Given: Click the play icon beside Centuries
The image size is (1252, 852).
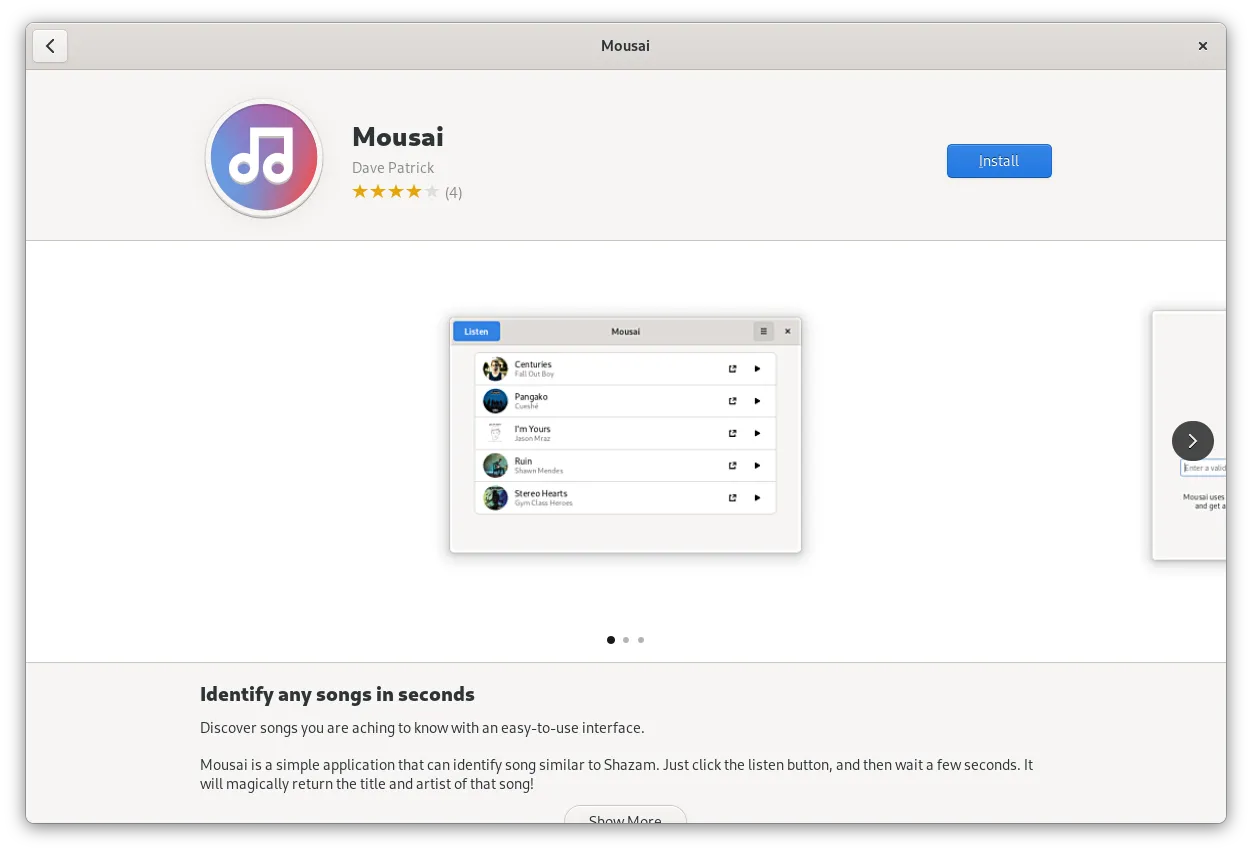Looking at the screenshot, I should pyautogui.click(x=757, y=369).
